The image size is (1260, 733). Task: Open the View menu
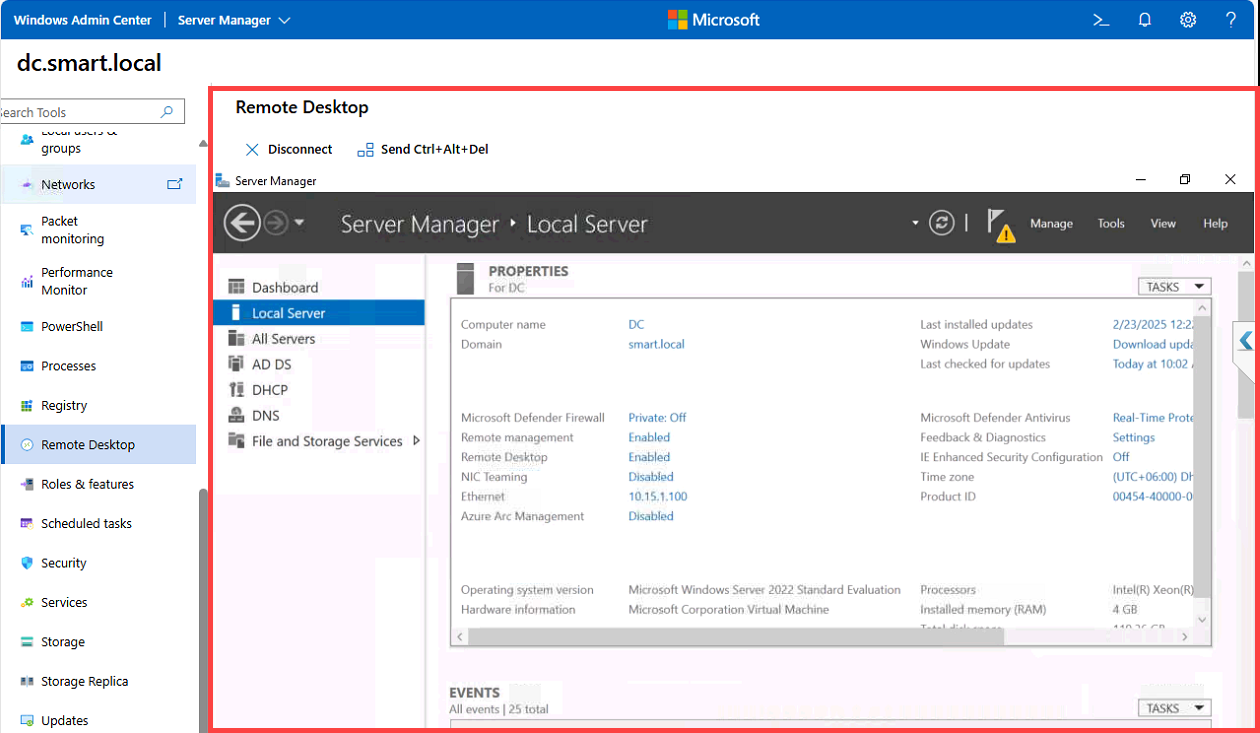point(1163,224)
